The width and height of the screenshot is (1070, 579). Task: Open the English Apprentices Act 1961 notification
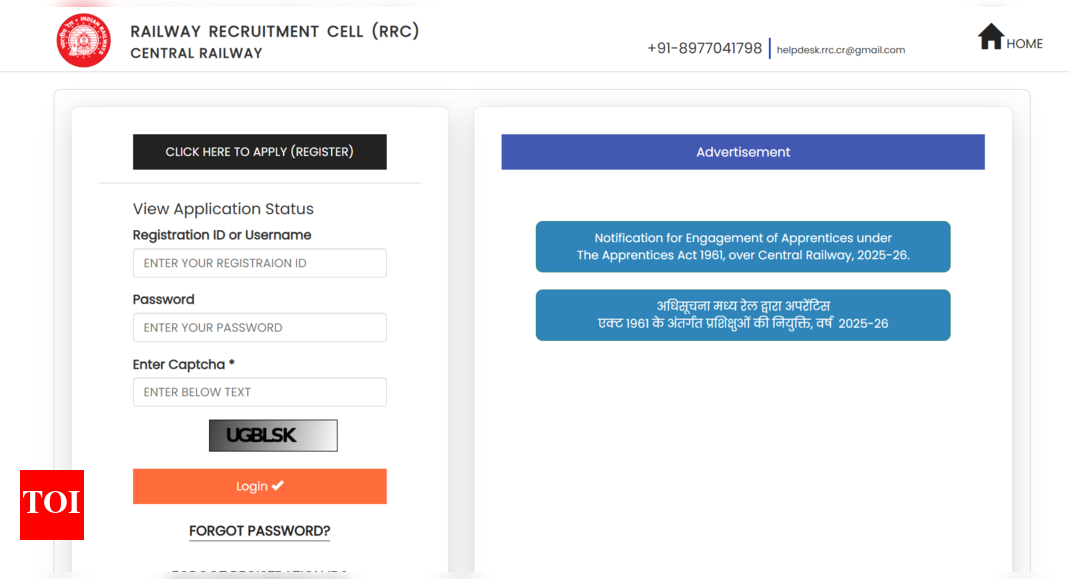pos(742,247)
